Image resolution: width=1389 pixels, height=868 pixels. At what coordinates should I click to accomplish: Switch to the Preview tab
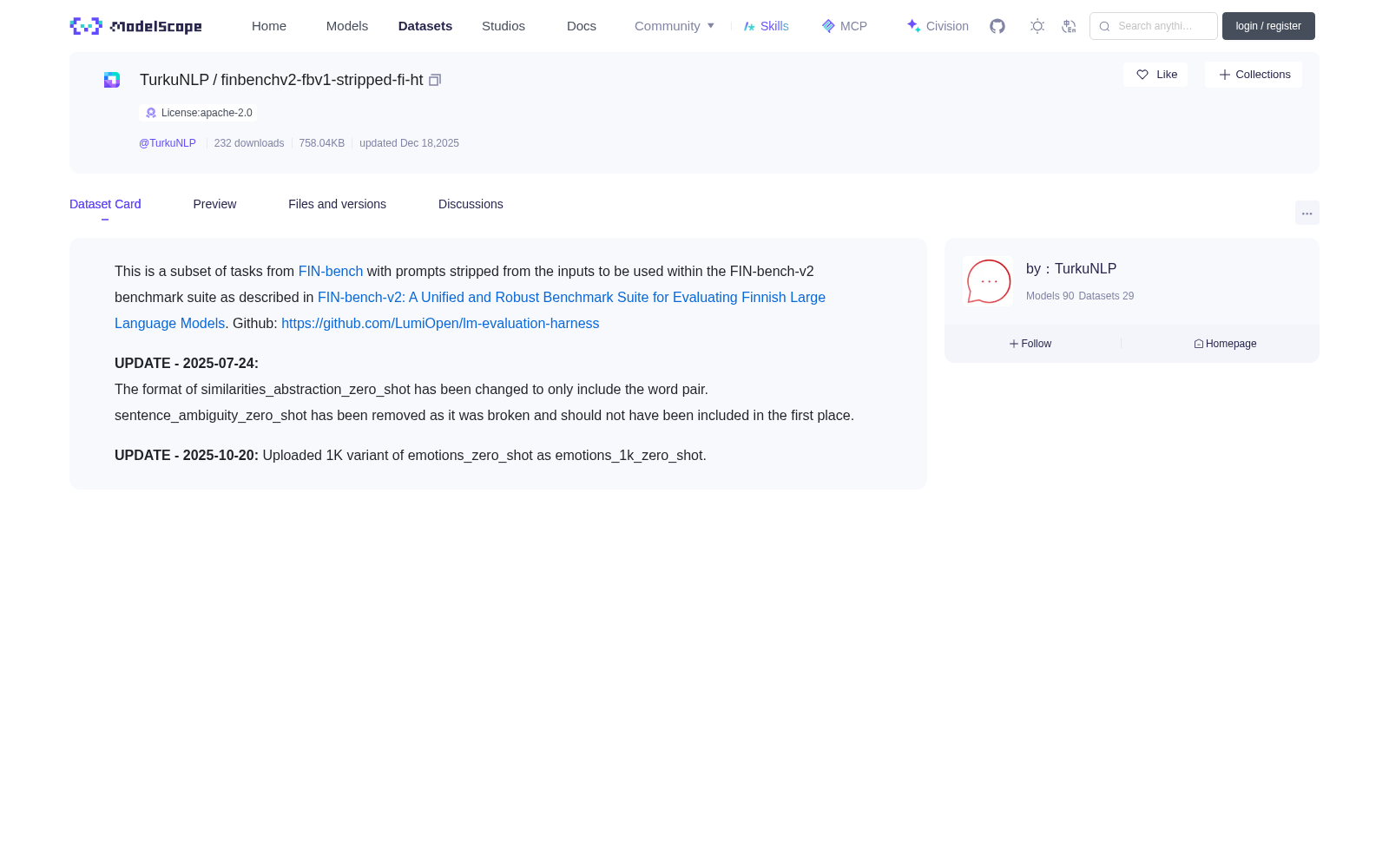214,204
